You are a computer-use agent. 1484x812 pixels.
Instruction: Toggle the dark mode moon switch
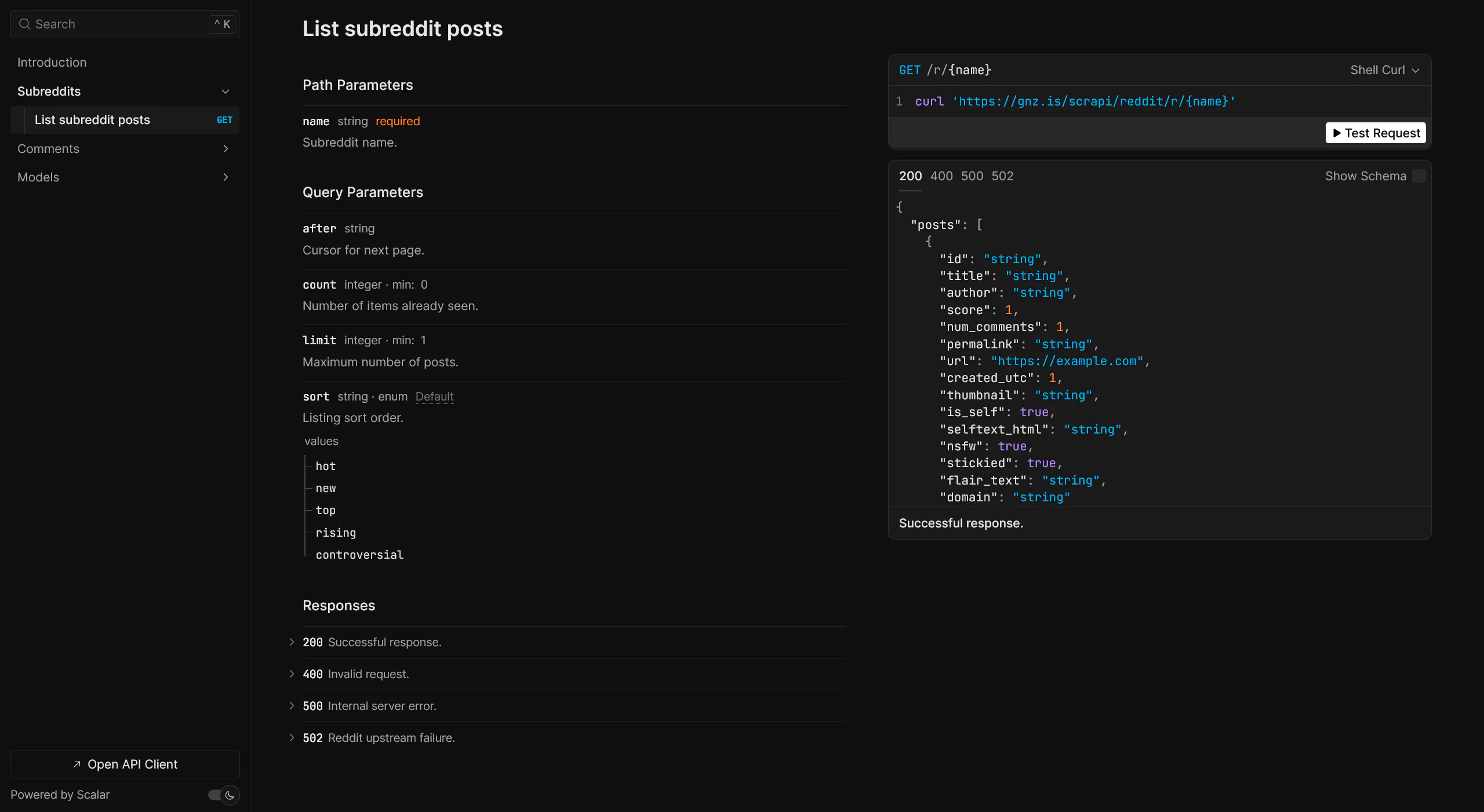(x=224, y=795)
